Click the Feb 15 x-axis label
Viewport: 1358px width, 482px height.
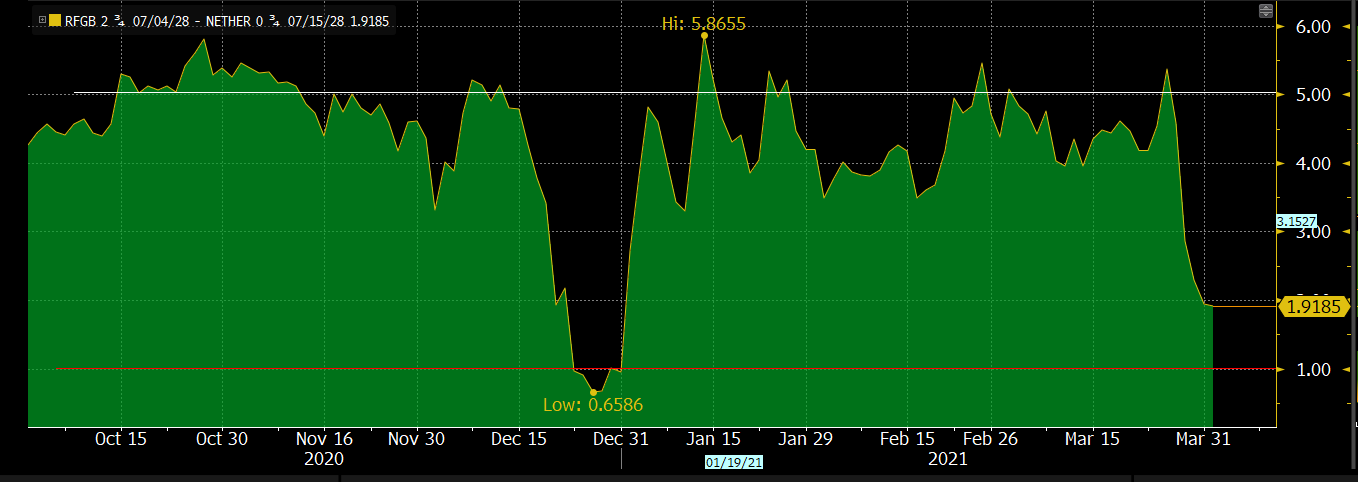coord(908,438)
